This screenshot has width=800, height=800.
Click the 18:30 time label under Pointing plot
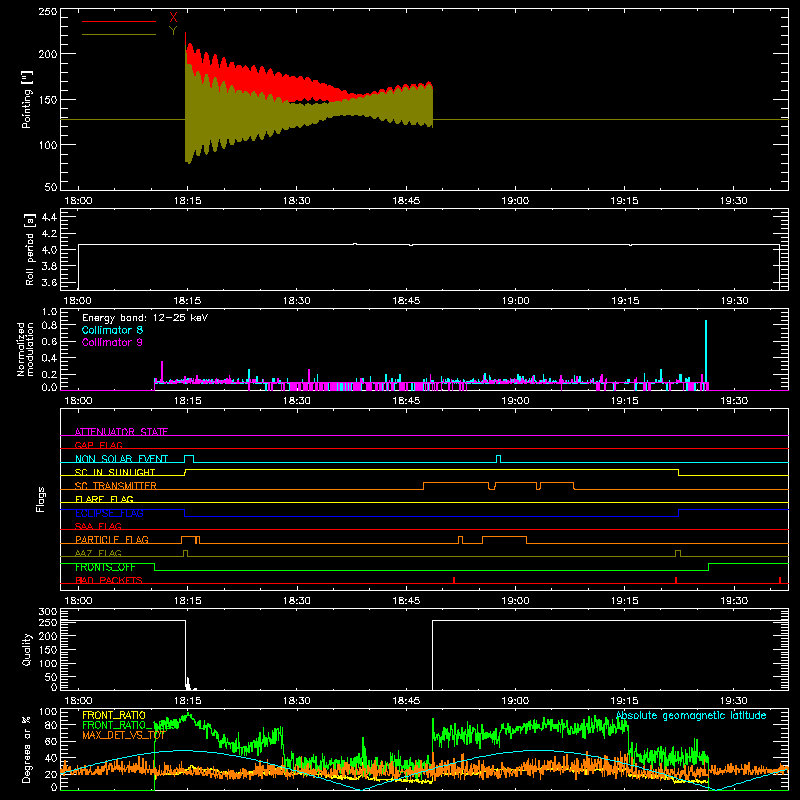(296, 201)
